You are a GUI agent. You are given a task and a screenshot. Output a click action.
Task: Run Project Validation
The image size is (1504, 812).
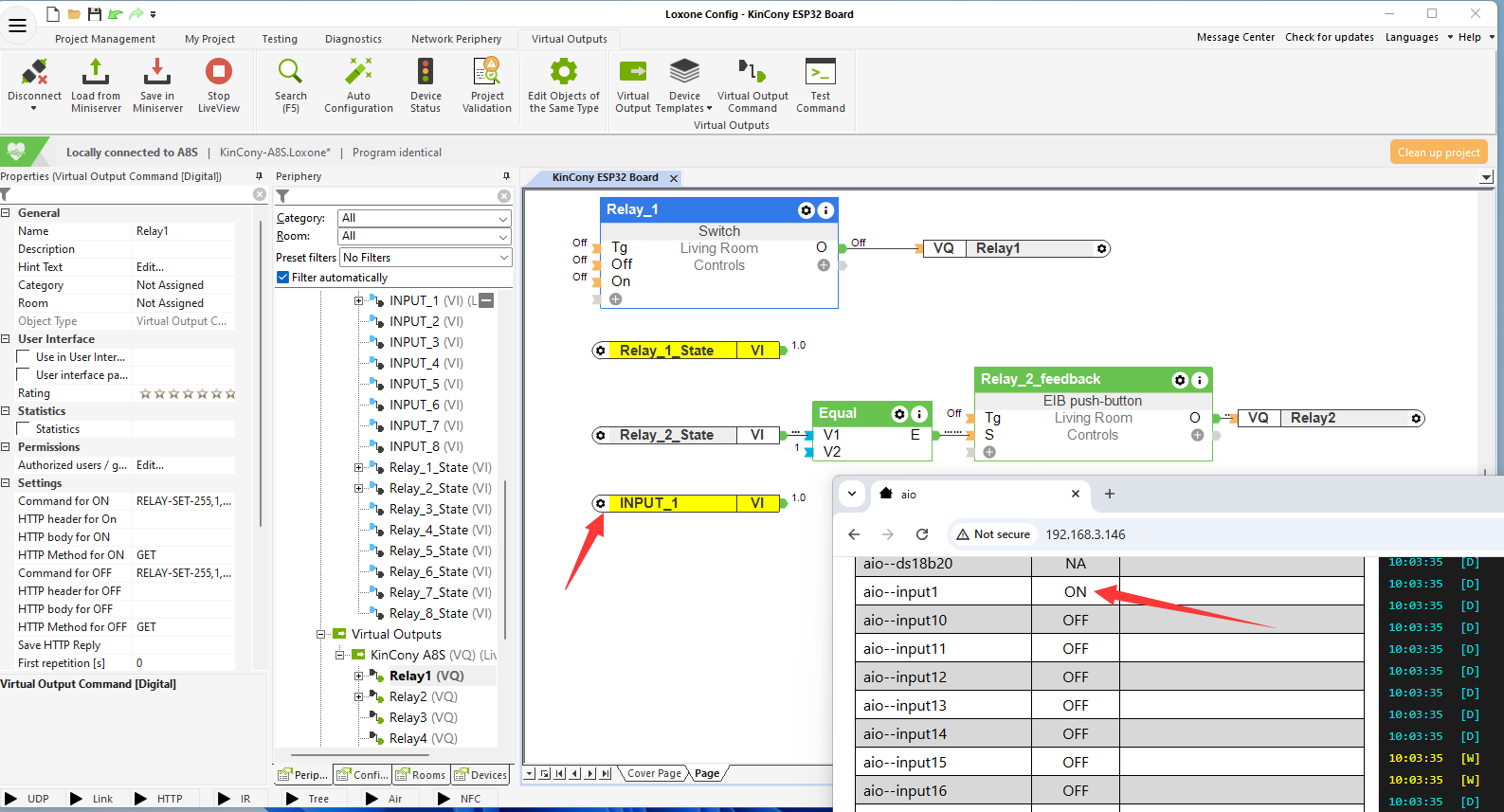pos(486,73)
